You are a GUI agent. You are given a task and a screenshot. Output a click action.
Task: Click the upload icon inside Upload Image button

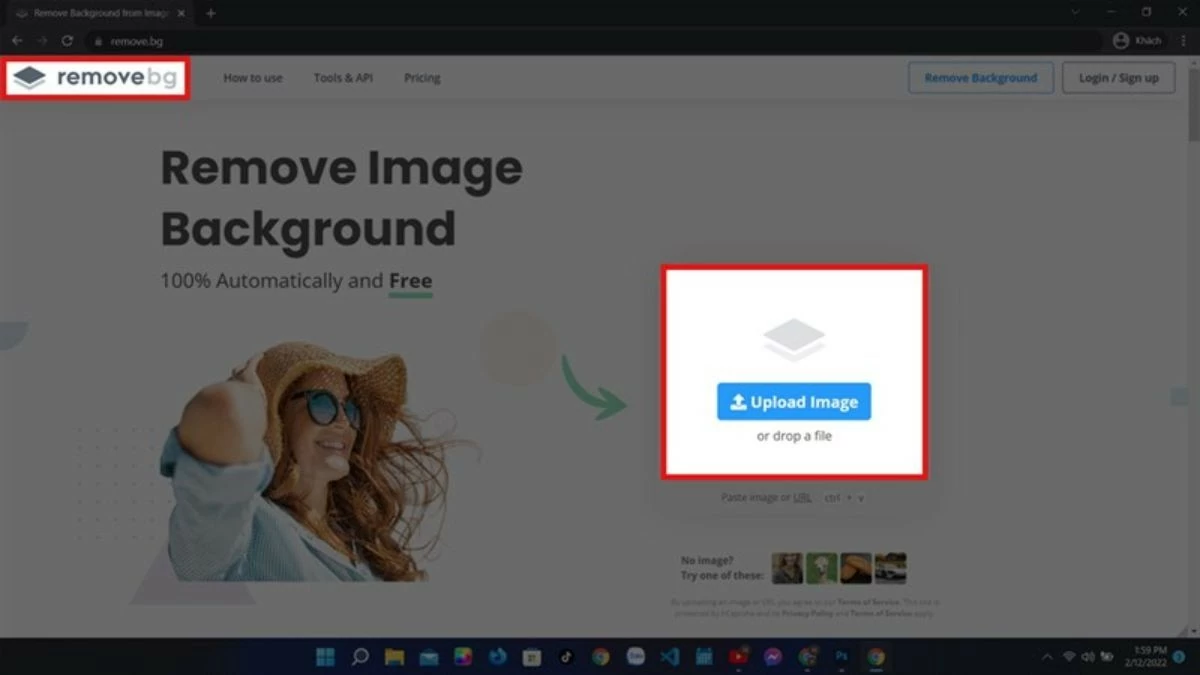(737, 401)
